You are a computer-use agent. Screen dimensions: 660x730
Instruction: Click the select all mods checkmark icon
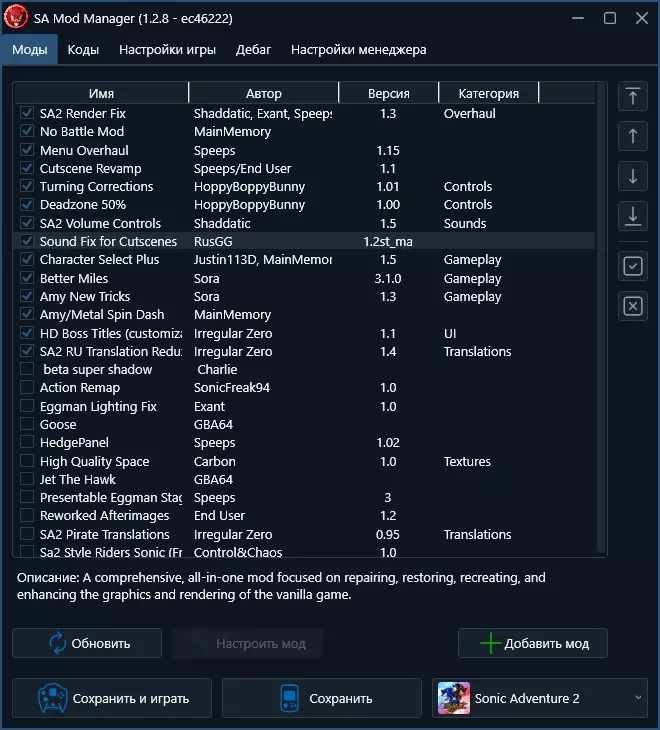click(x=633, y=266)
